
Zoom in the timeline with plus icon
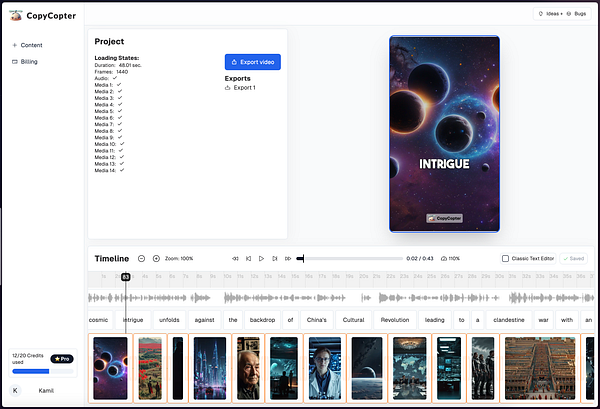tap(156, 258)
